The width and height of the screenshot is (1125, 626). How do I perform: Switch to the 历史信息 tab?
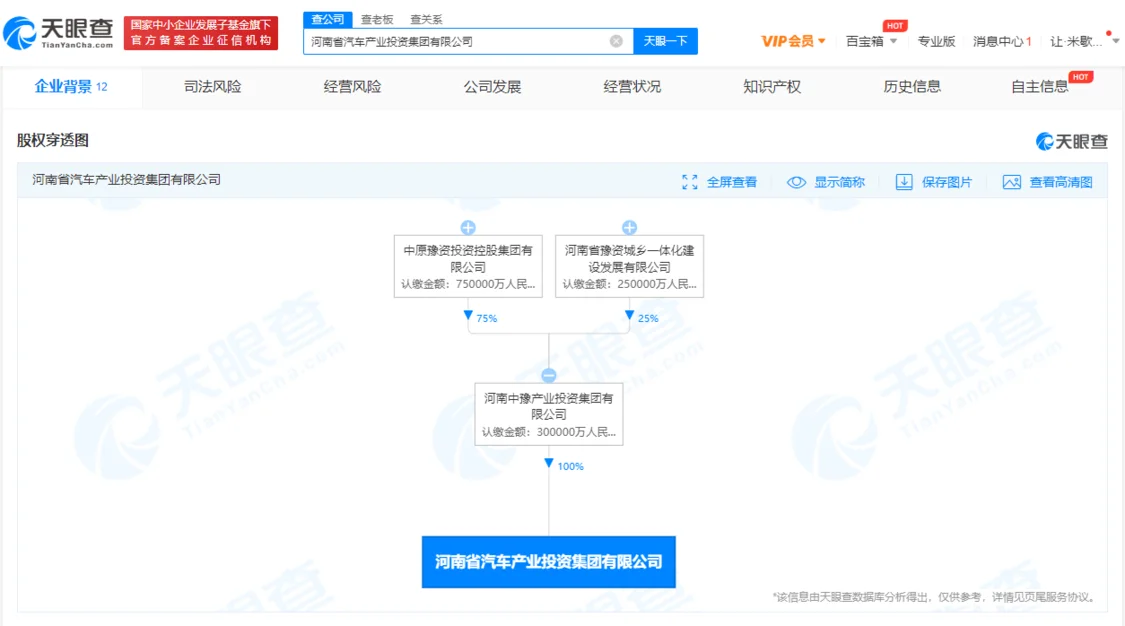click(912, 87)
